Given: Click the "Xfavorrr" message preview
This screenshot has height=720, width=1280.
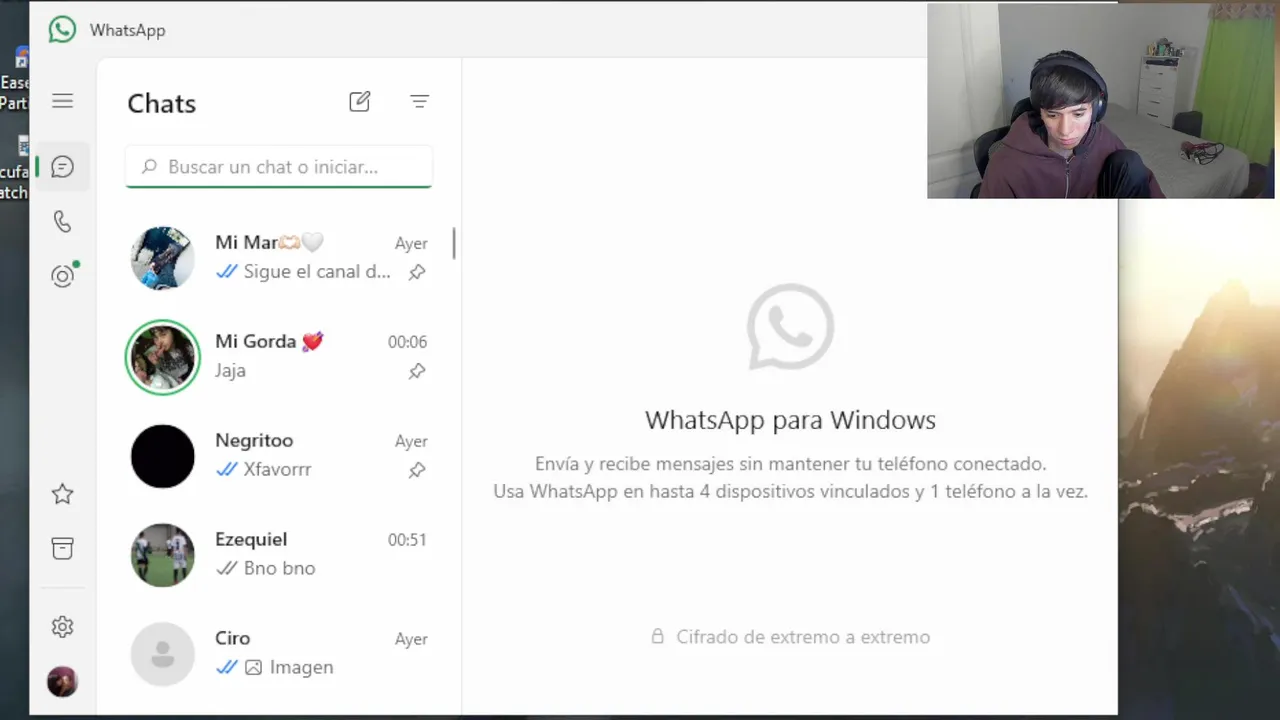Looking at the screenshot, I should pyautogui.click(x=278, y=470).
